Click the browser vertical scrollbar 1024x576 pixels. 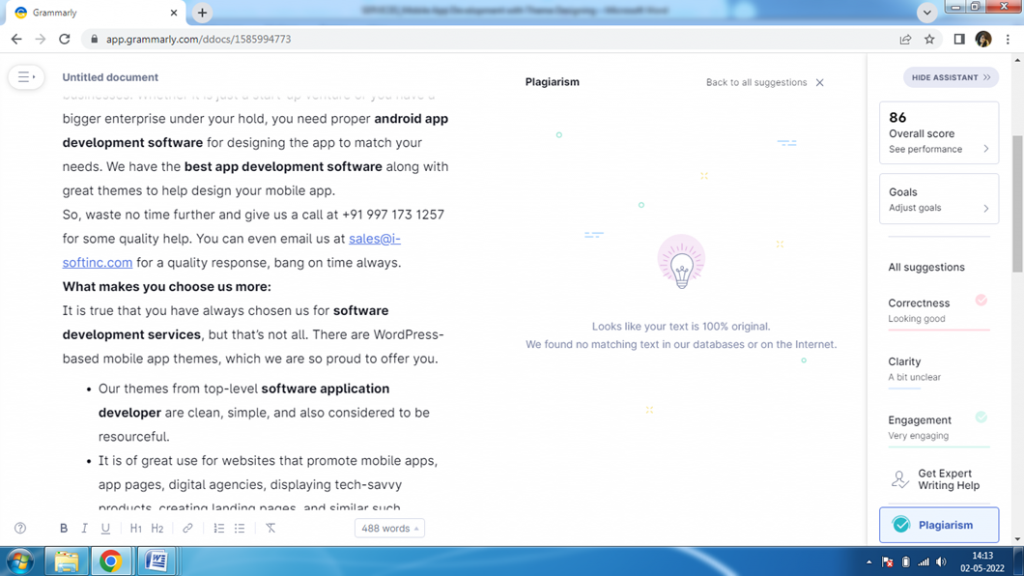1017,200
